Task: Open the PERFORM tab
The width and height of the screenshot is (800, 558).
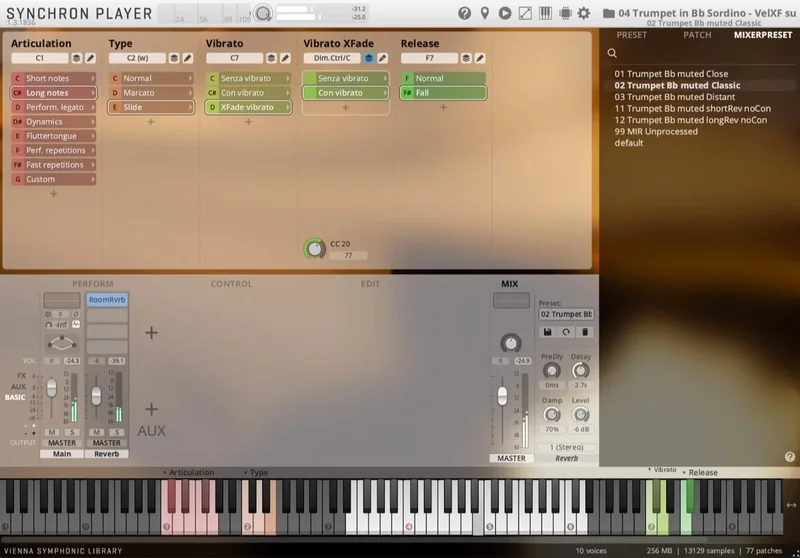Action: click(93, 284)
